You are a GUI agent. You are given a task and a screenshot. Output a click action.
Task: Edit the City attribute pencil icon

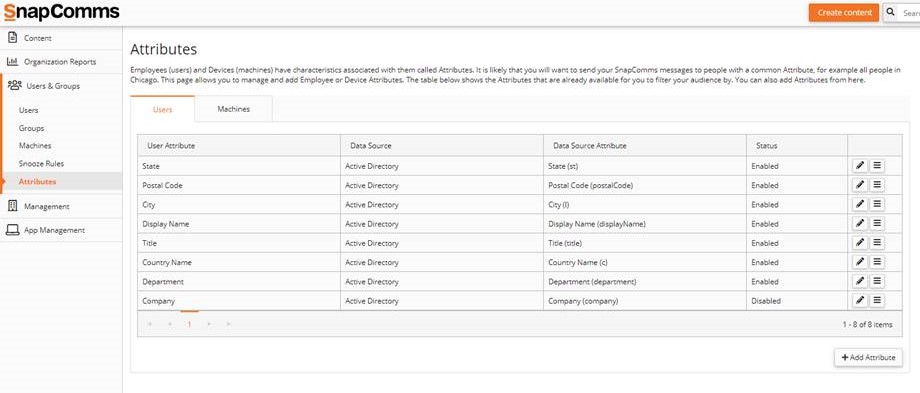point(860,205)
